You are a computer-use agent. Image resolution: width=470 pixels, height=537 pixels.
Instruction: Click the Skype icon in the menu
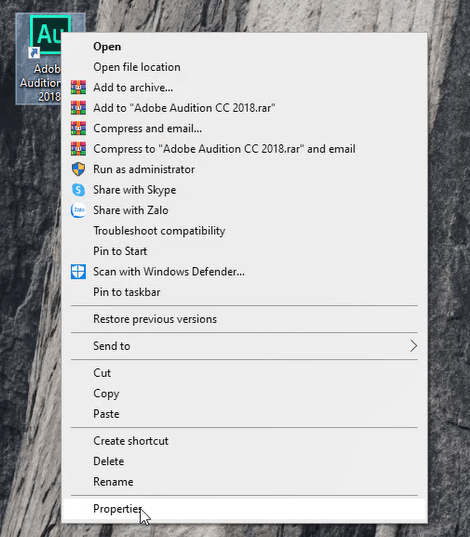pos(78,190)
